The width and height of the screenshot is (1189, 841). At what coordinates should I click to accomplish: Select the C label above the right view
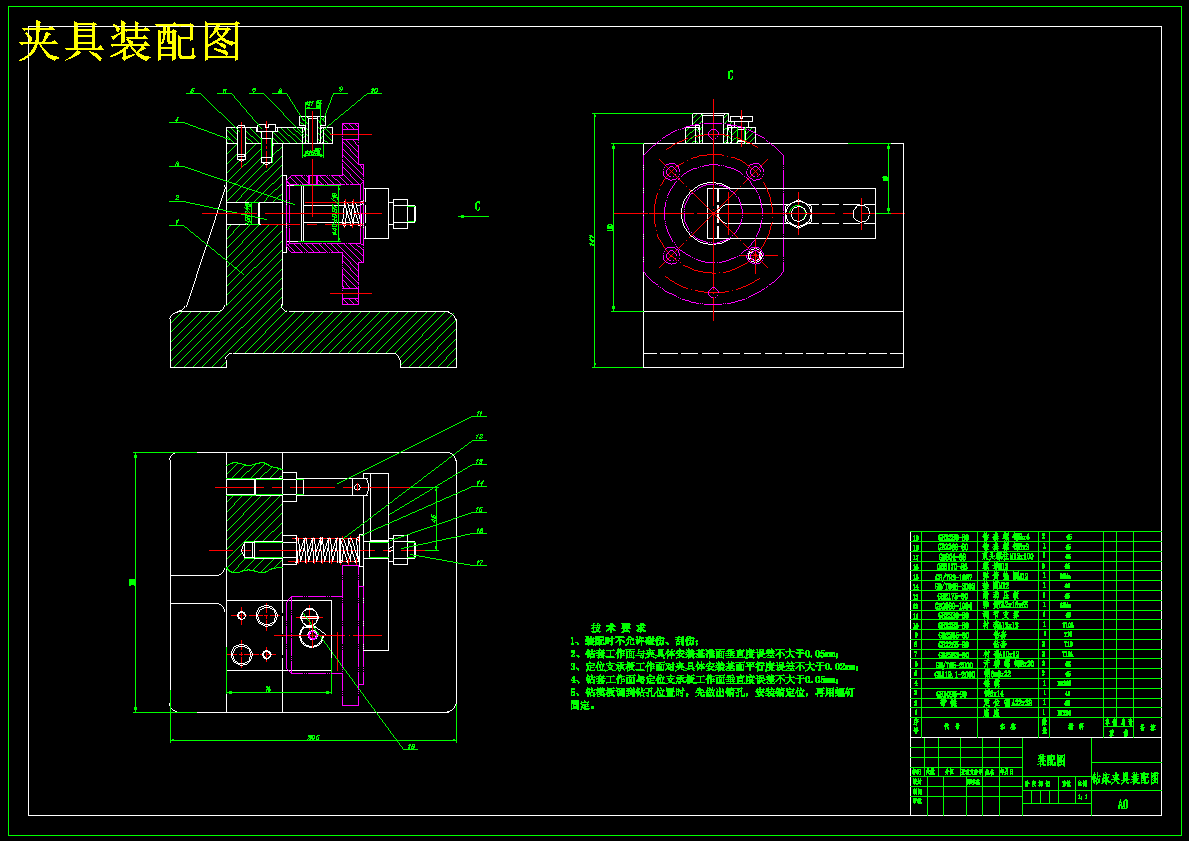[730, 75]
